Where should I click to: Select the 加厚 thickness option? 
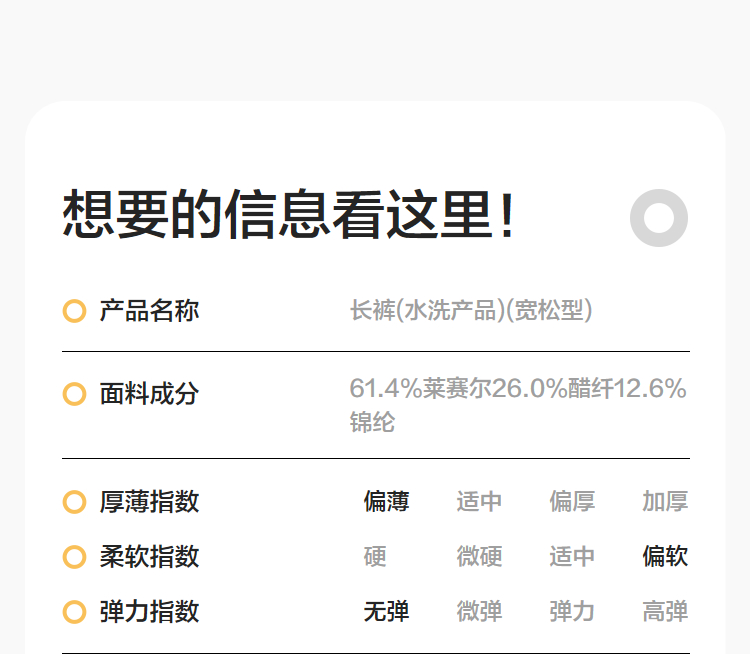pos(665,501)
